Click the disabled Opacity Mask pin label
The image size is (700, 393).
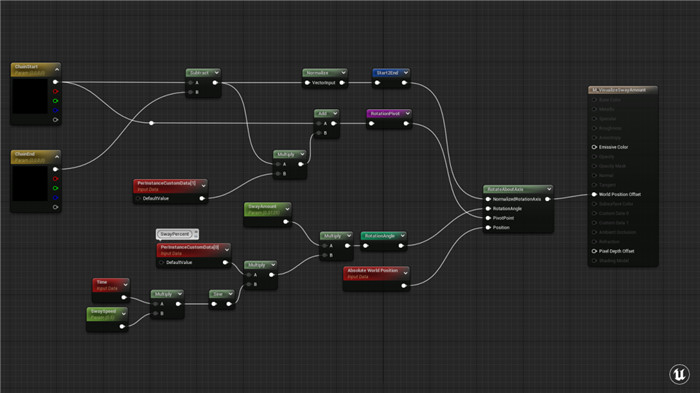(612, 166)
